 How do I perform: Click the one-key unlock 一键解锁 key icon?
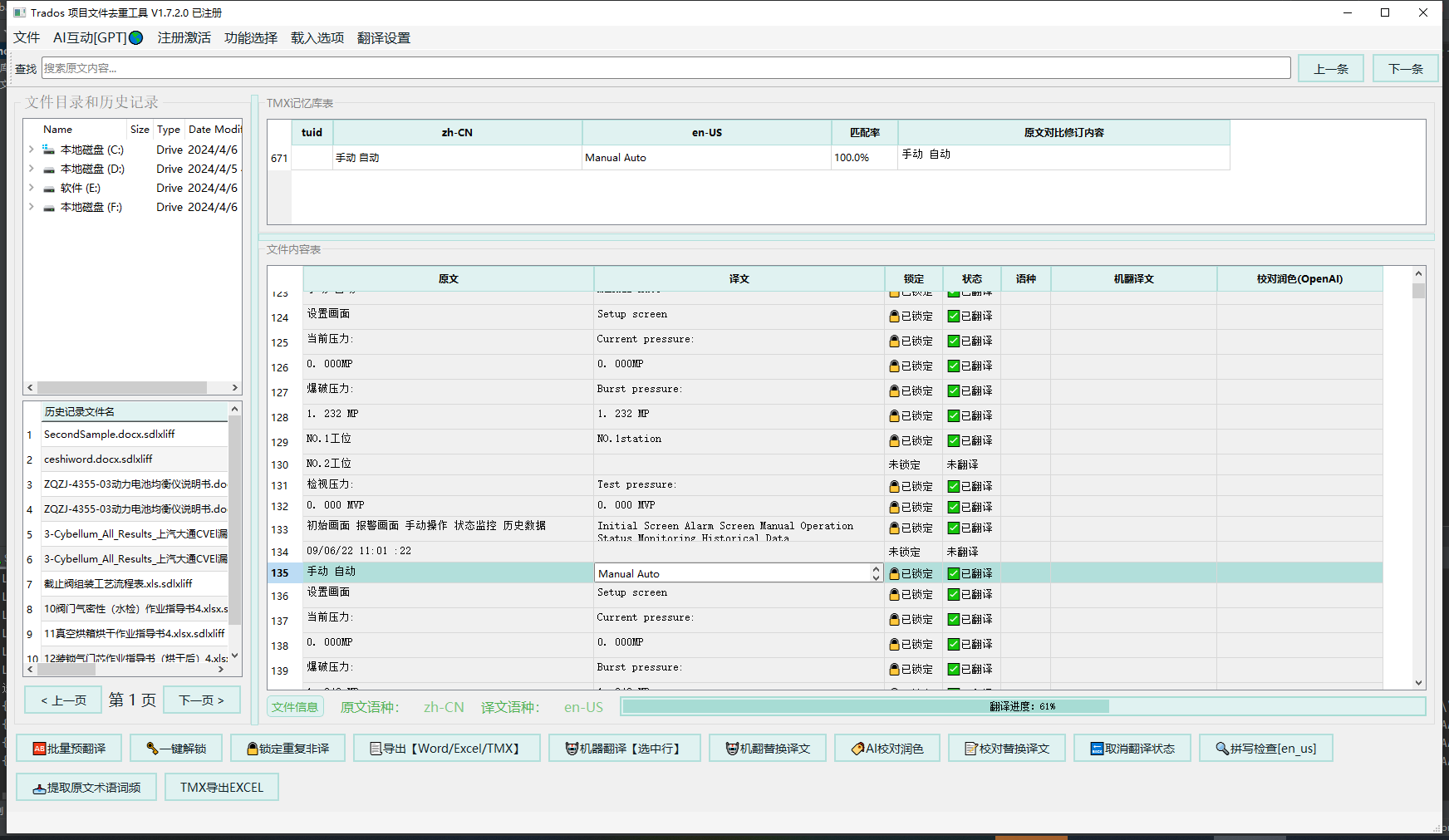[x=152, y=749]
